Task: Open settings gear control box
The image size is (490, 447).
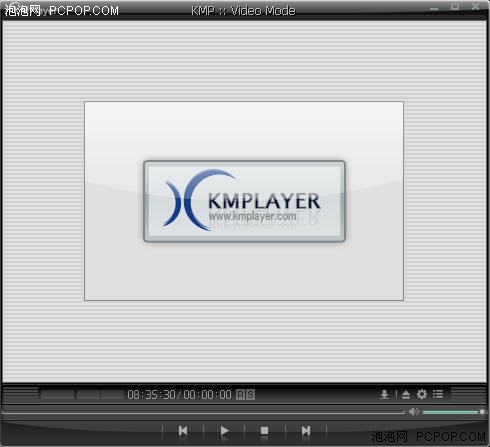Action: [422, 394]
